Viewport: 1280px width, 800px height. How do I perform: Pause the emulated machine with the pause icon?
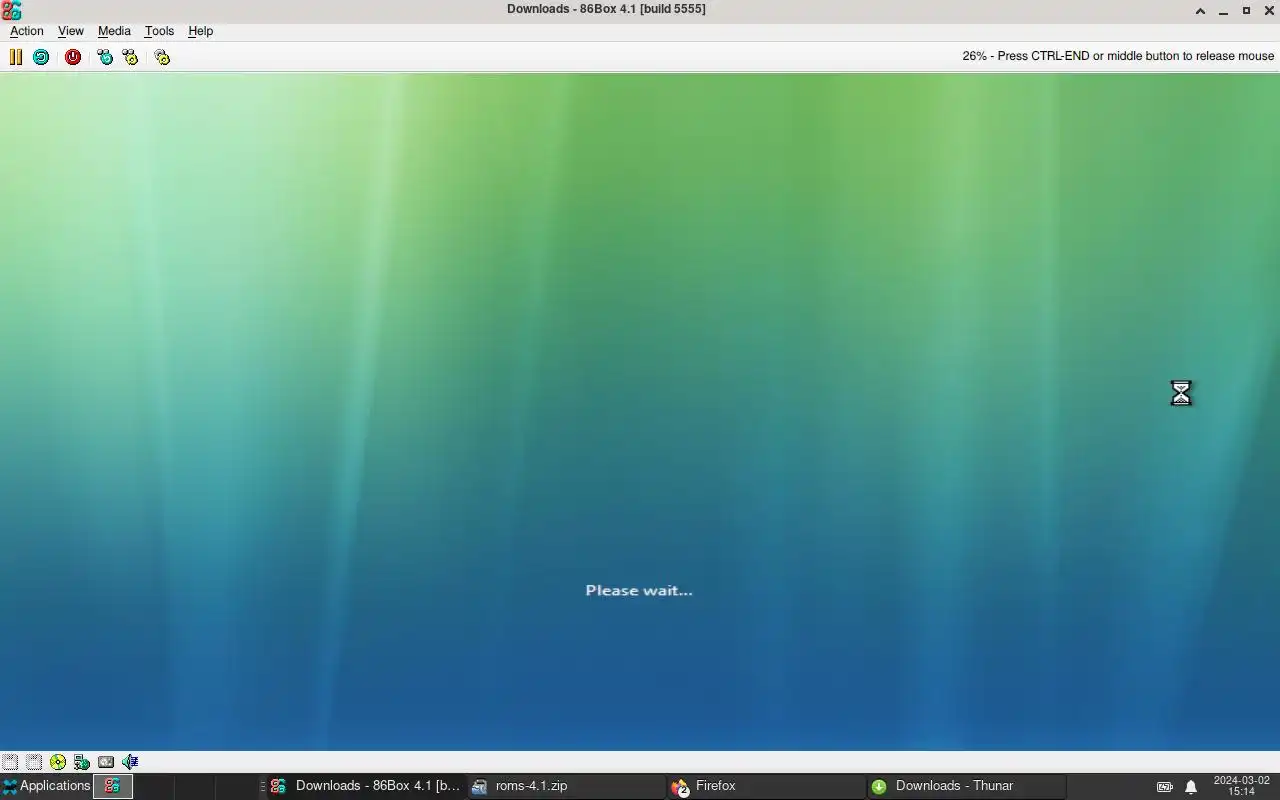pyautogui.click(x=16, y=57)
